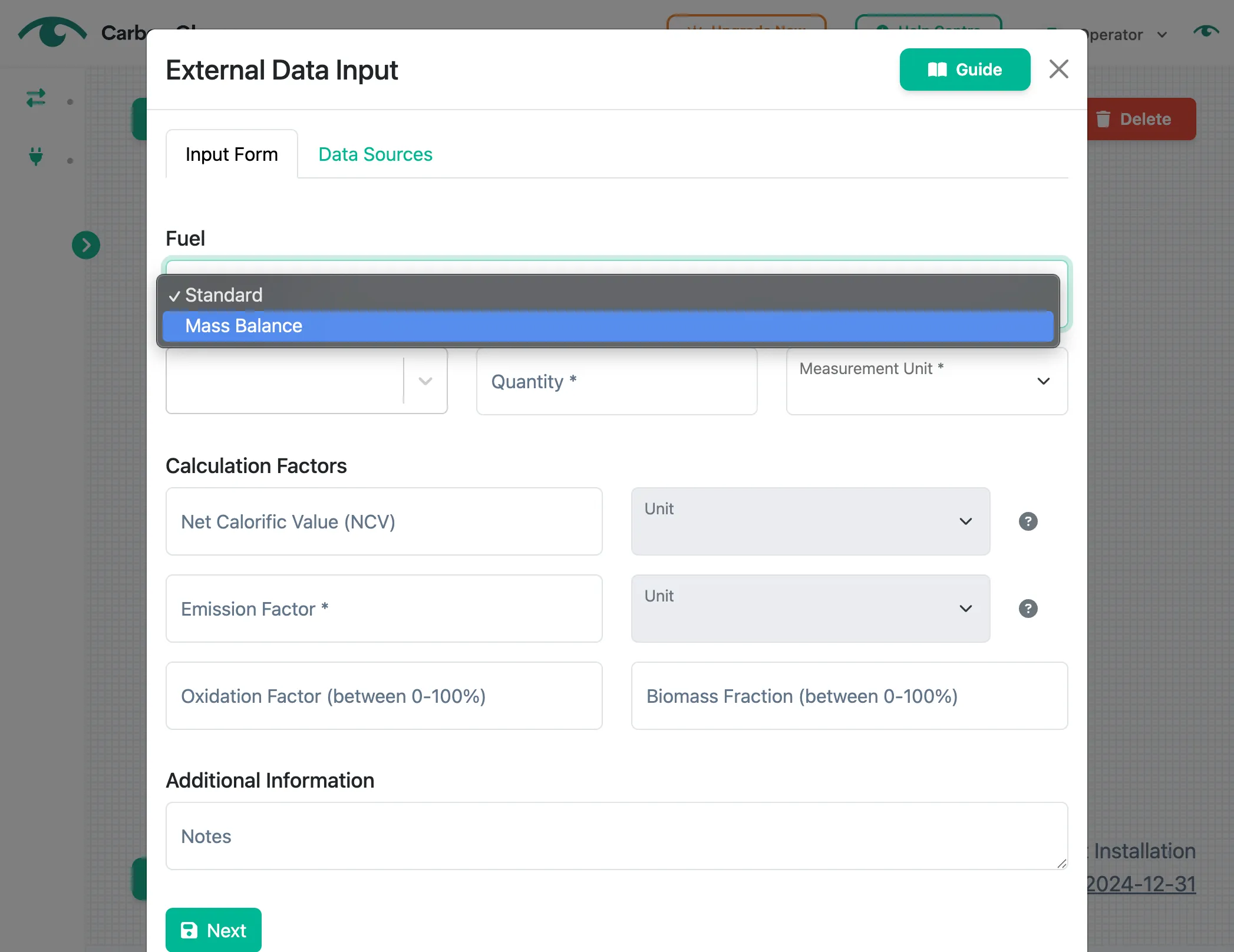Click into the Notes text area
This screenshot has width=1234, height=952.
pyautogui.click(x=616, y=836)
